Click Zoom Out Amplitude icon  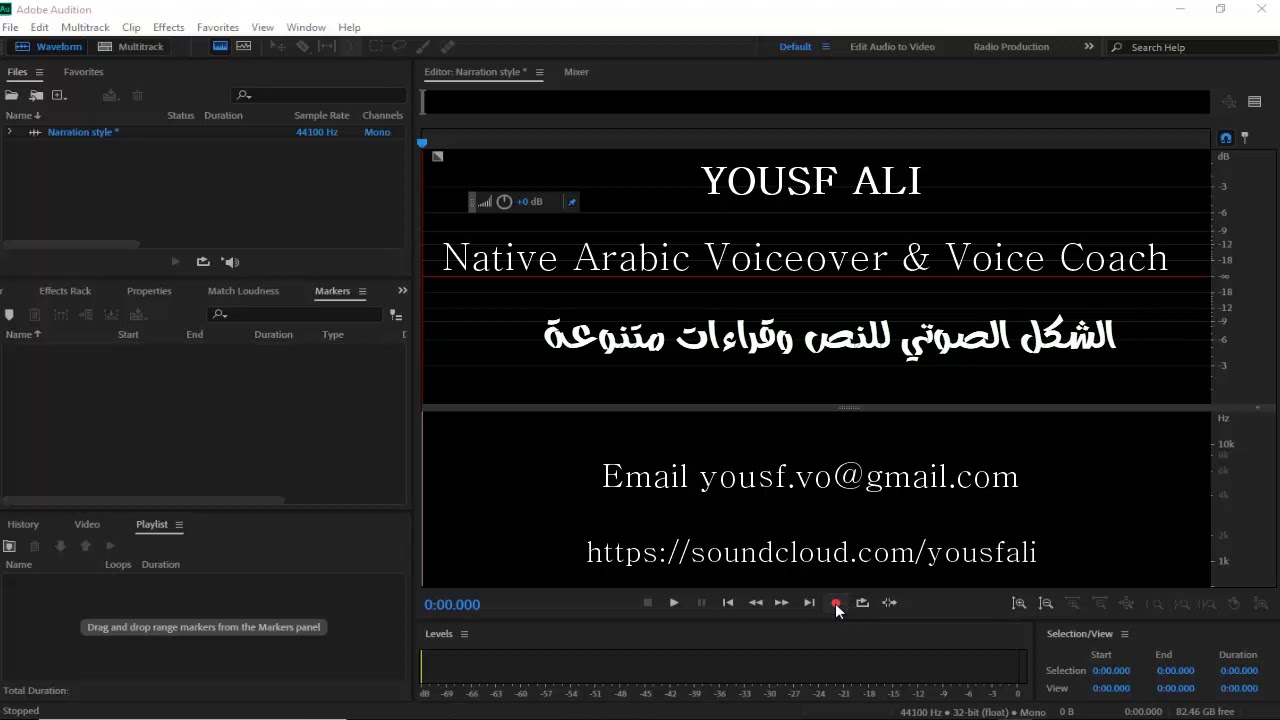1046,603
